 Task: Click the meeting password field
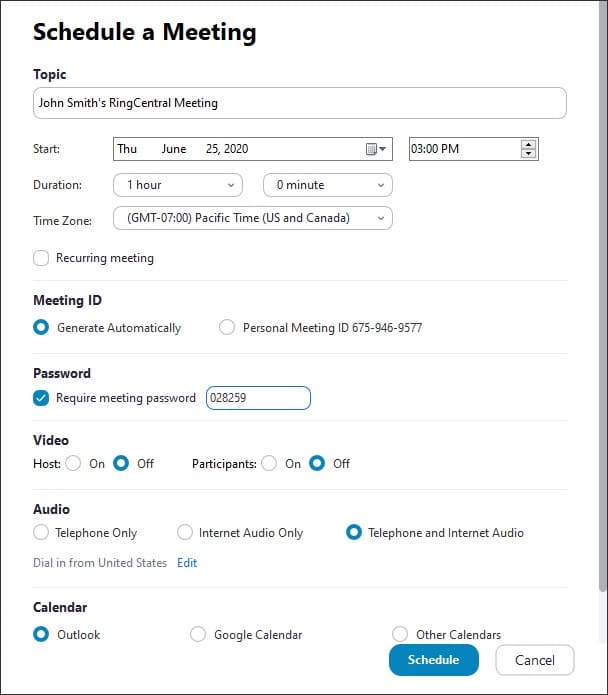coord(258,398)
